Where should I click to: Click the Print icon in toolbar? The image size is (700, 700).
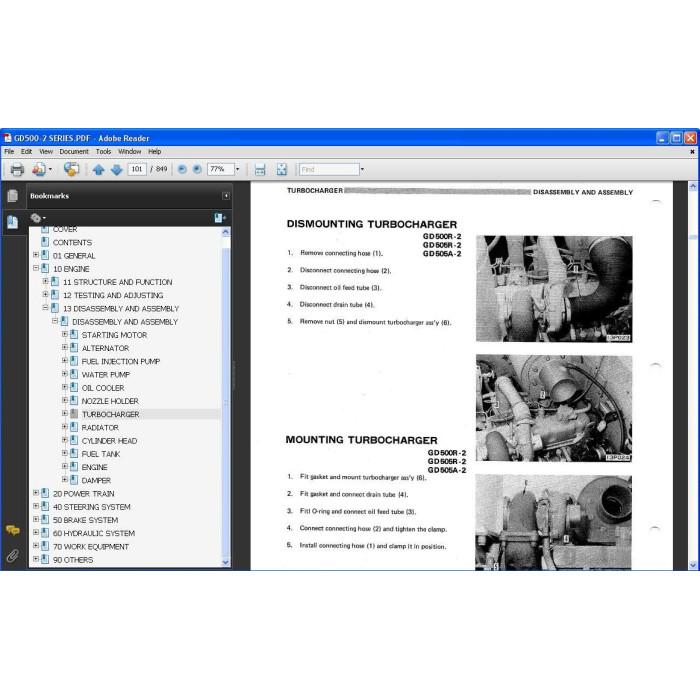pyautogui.click(x=17, y=170)
